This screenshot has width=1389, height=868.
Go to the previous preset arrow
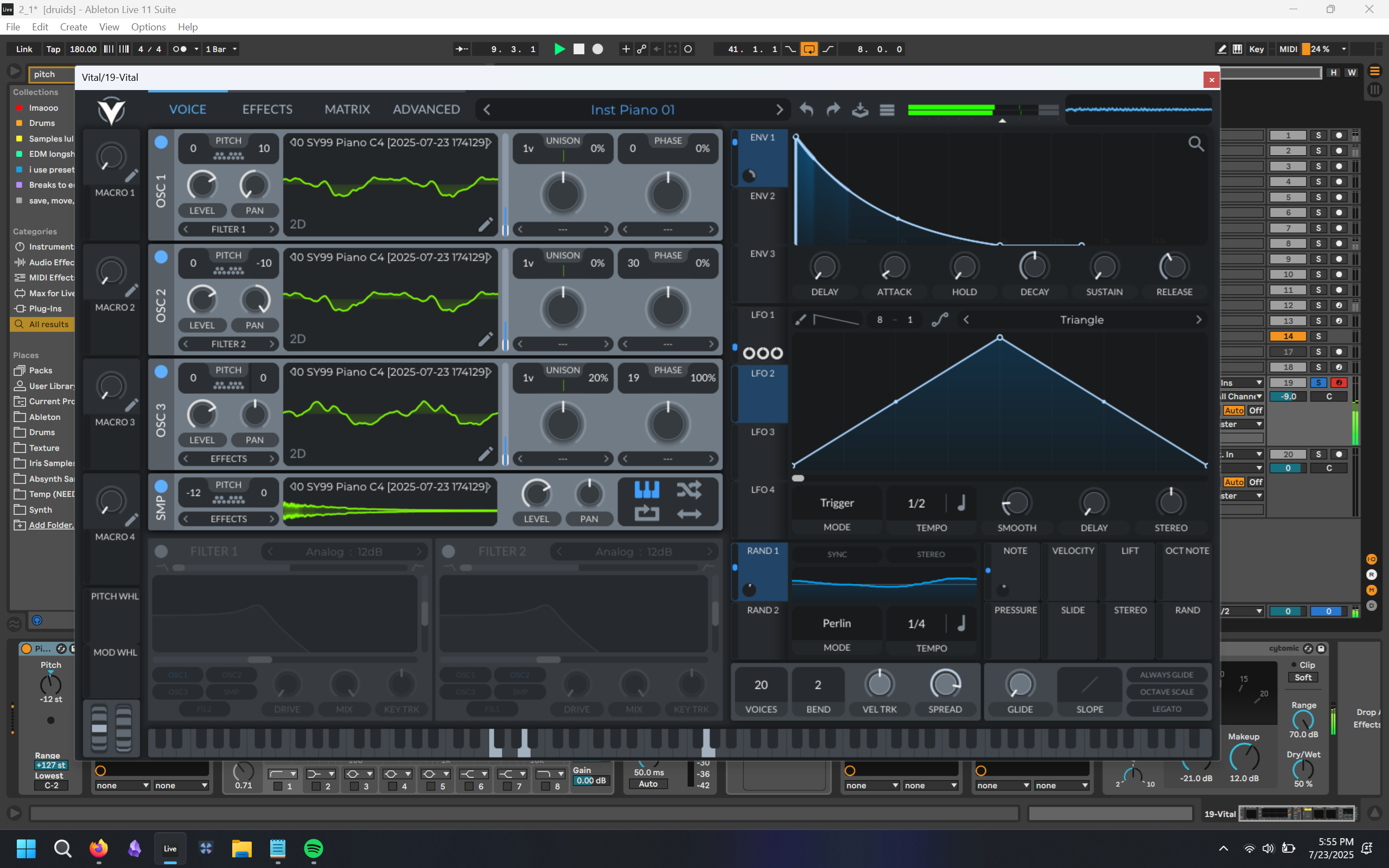coord(487,110)
